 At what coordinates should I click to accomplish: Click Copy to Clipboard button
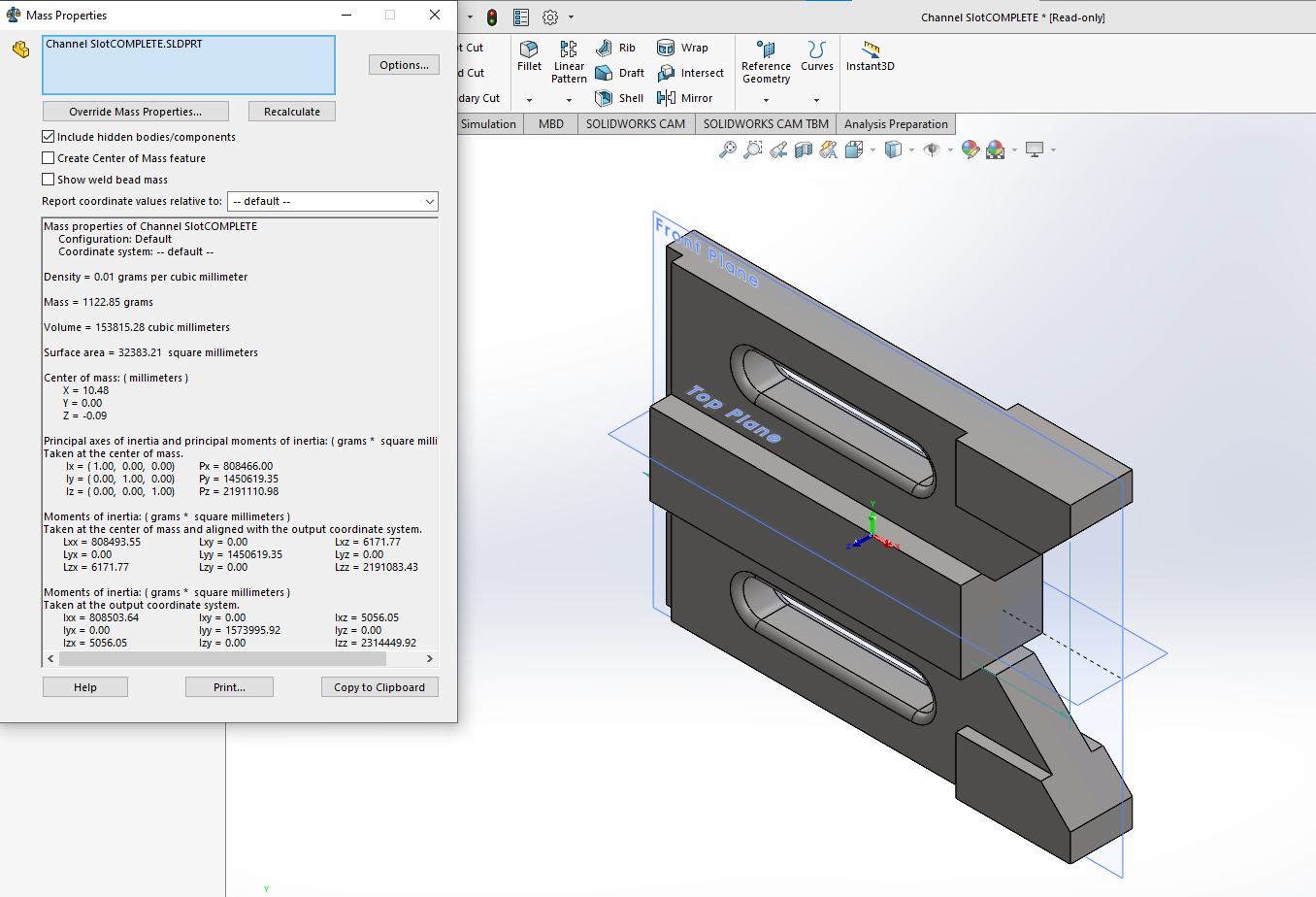pos(379,687)
